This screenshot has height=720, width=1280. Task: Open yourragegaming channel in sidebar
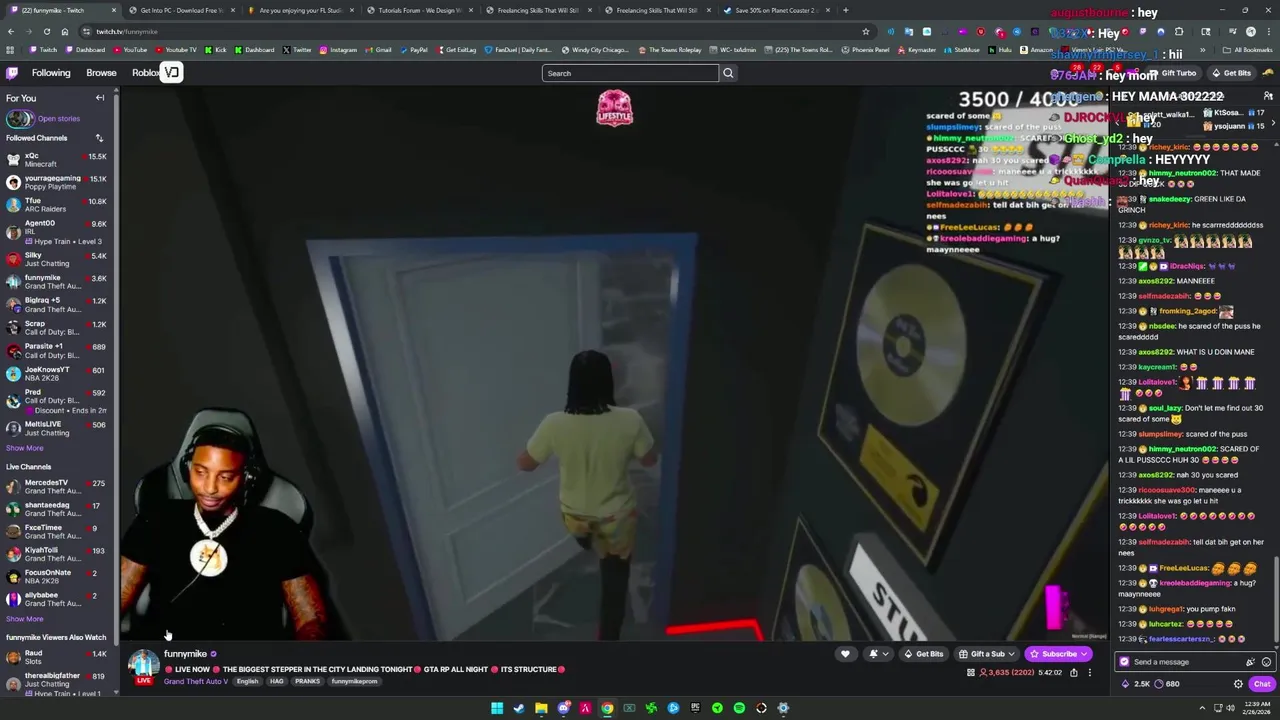(57, 182)
